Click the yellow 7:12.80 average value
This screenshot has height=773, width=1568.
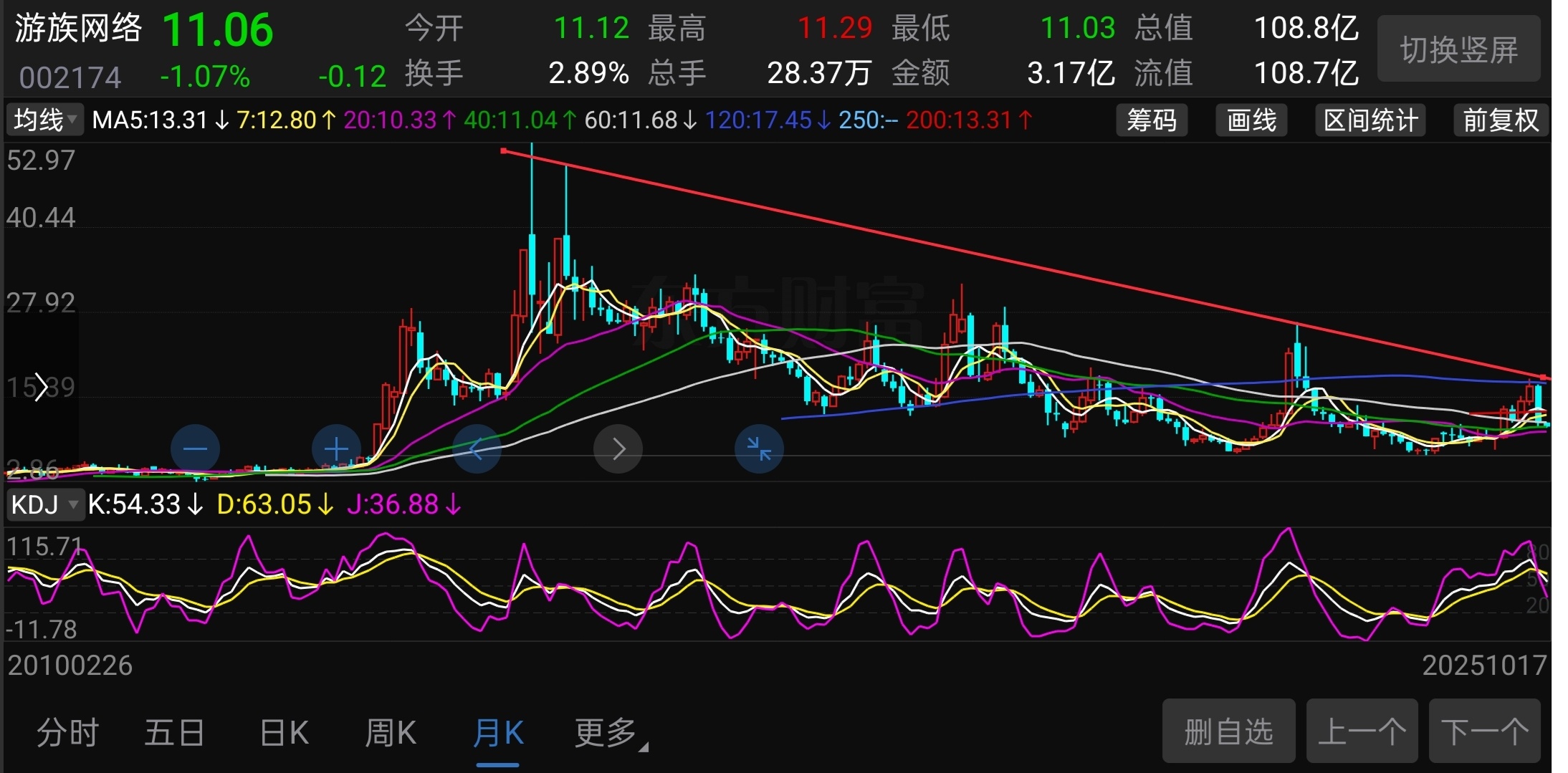[286, 120]
